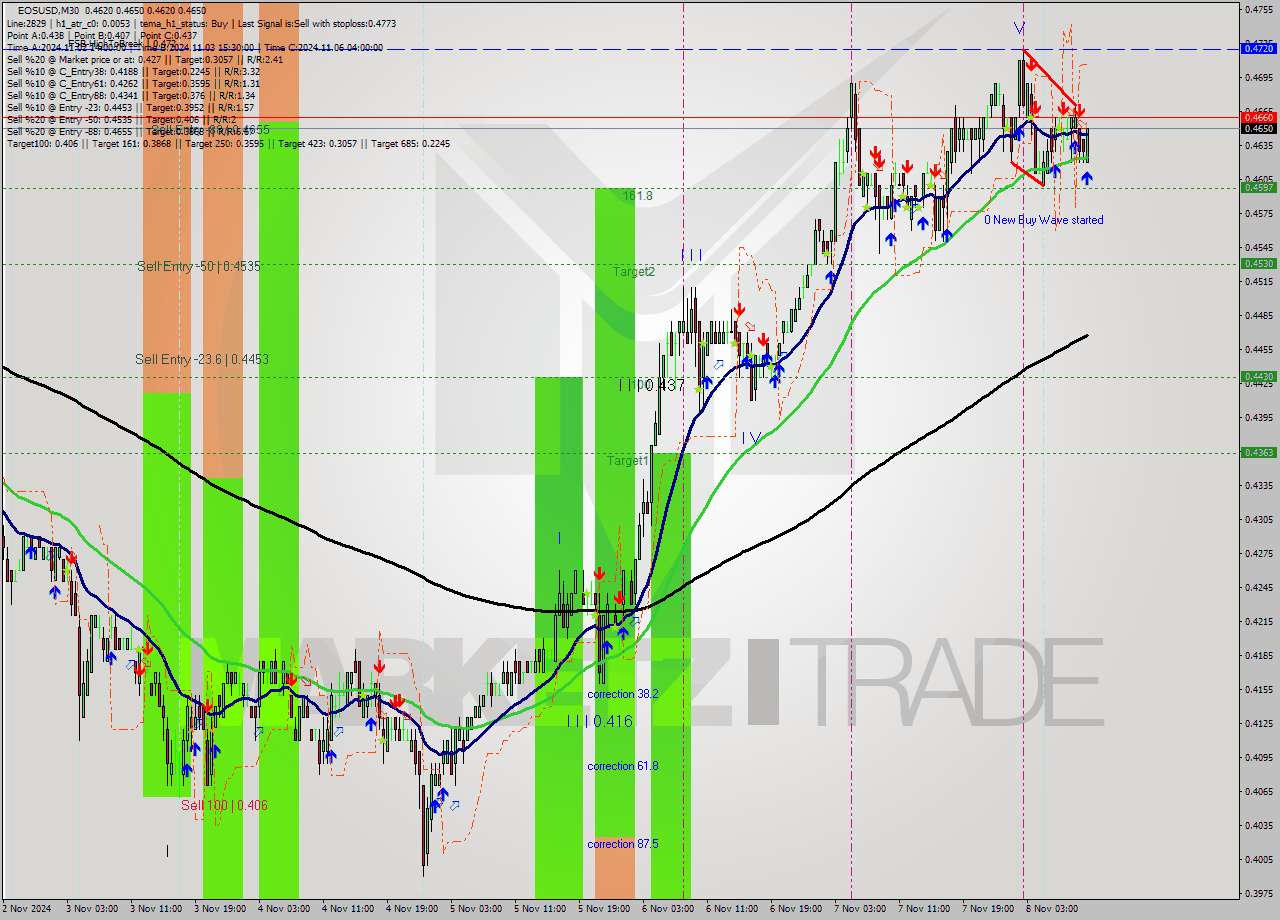Select the '5 Nov 03:00' time label

coord(476,909)
